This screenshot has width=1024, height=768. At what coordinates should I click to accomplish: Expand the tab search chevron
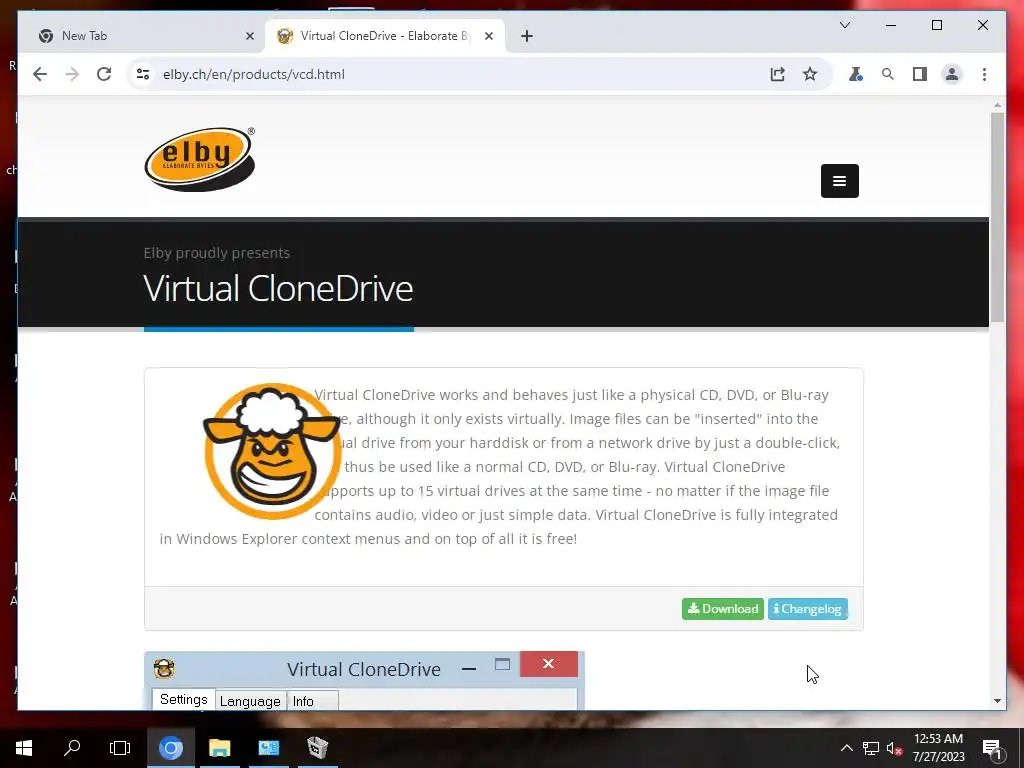click(844, 25)
